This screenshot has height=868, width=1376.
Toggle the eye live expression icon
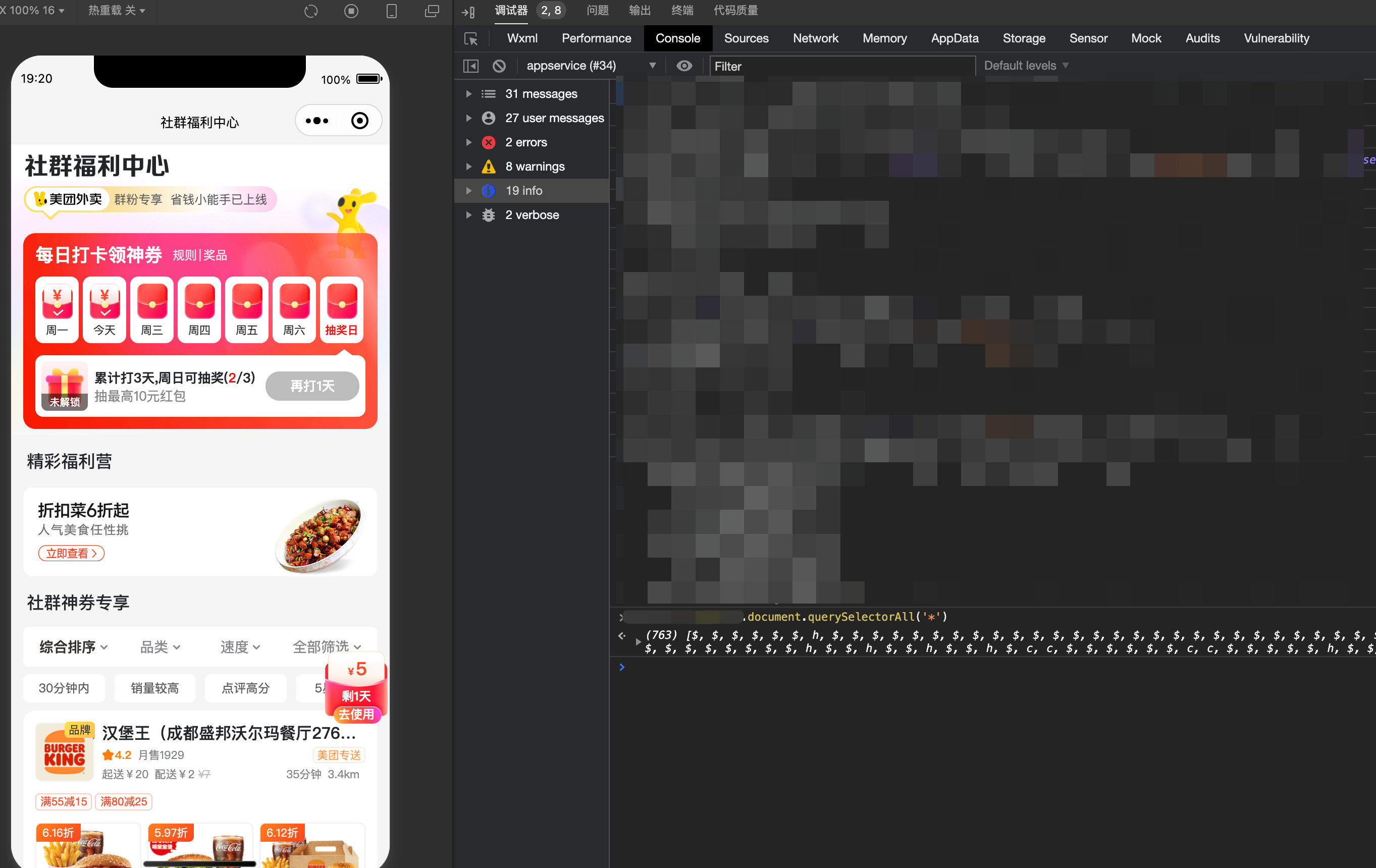tap(684, 66)
